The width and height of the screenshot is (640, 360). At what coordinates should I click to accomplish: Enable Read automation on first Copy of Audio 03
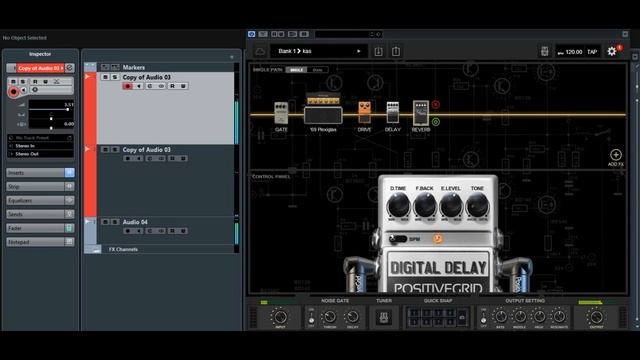pos(172,86)
